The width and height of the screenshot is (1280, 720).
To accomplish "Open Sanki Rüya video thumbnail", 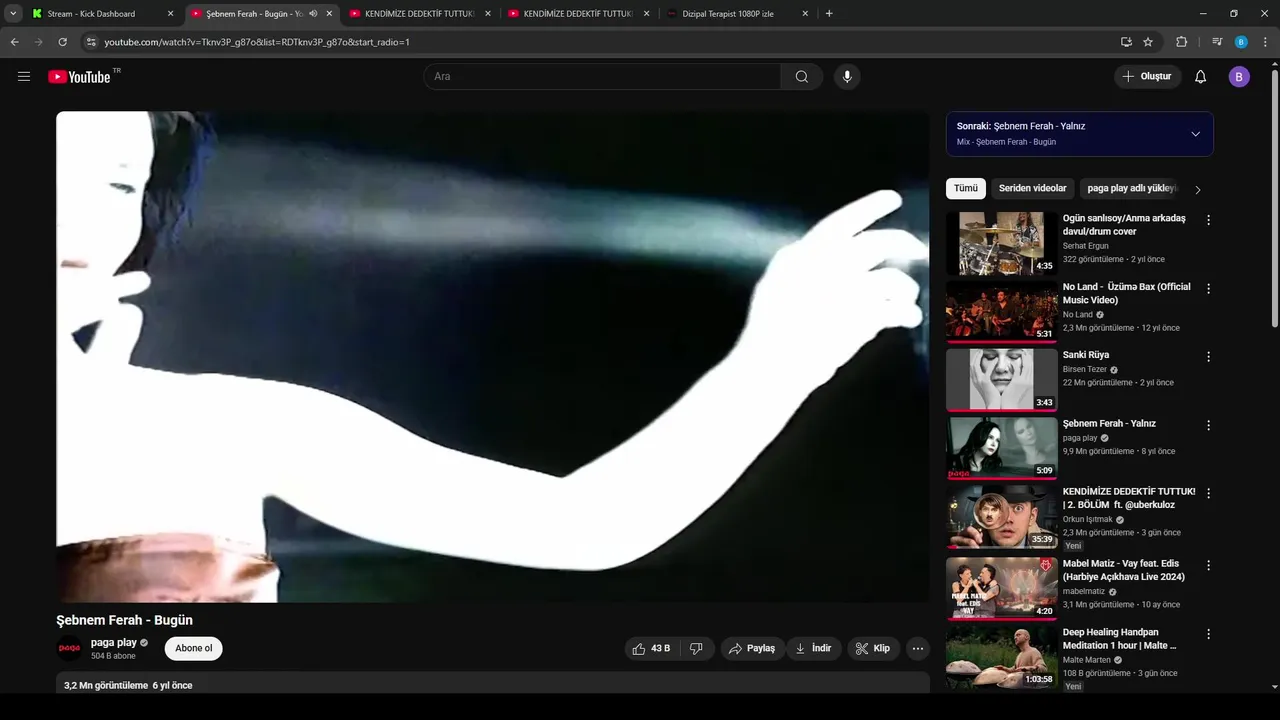I will 1002,380.
